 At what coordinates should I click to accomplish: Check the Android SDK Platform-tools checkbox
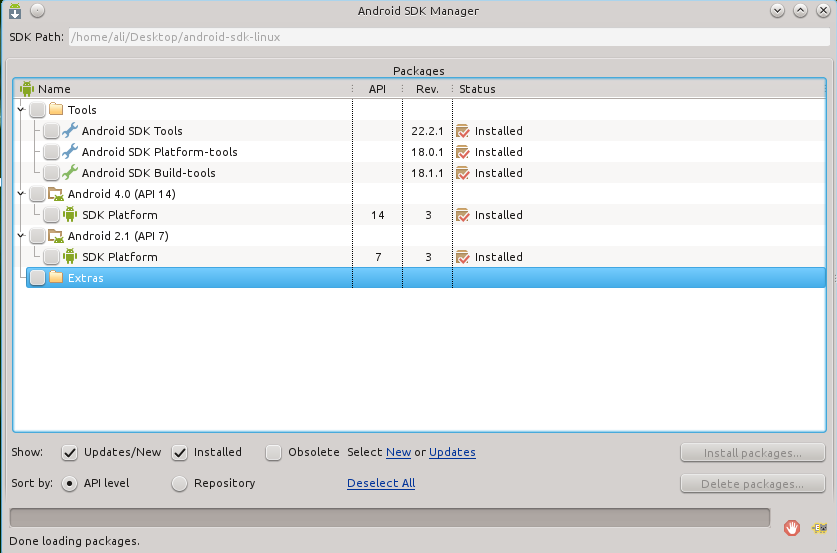click(x=51, y=152)
